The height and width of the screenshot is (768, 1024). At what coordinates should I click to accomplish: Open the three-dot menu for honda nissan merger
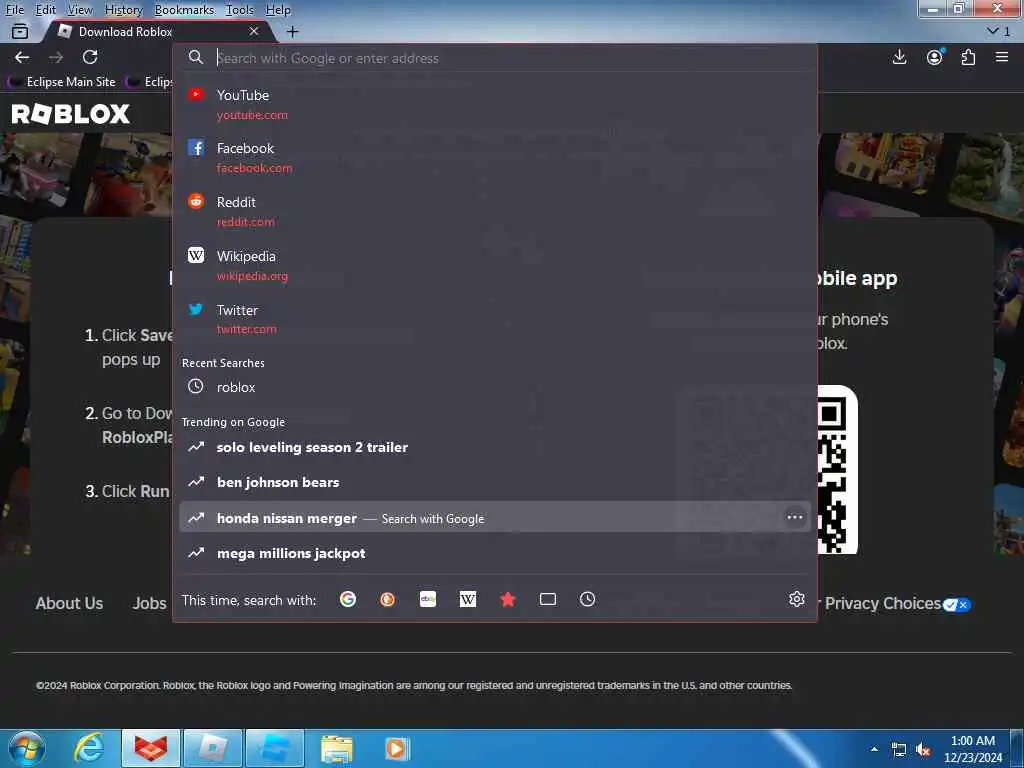point(795,517)
